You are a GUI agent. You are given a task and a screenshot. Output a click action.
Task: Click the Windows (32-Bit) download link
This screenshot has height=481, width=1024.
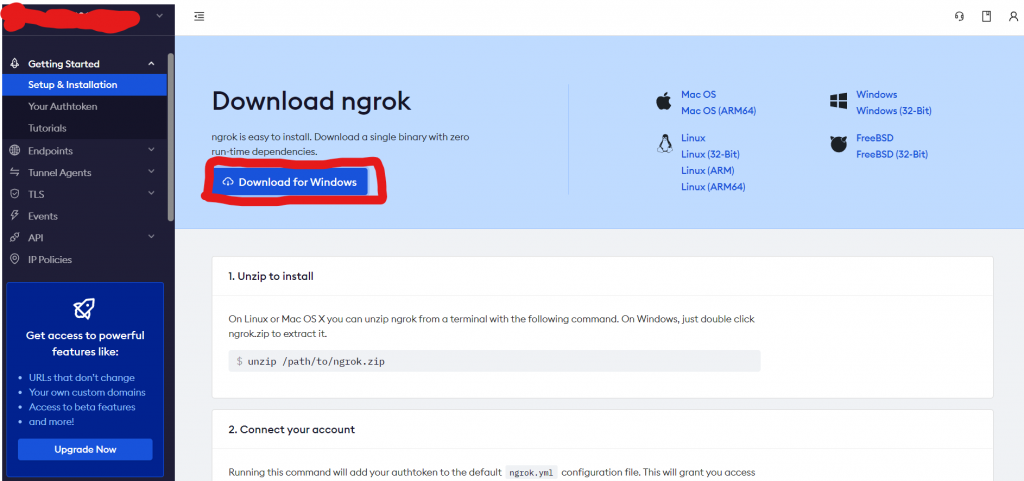coord(893,111)
